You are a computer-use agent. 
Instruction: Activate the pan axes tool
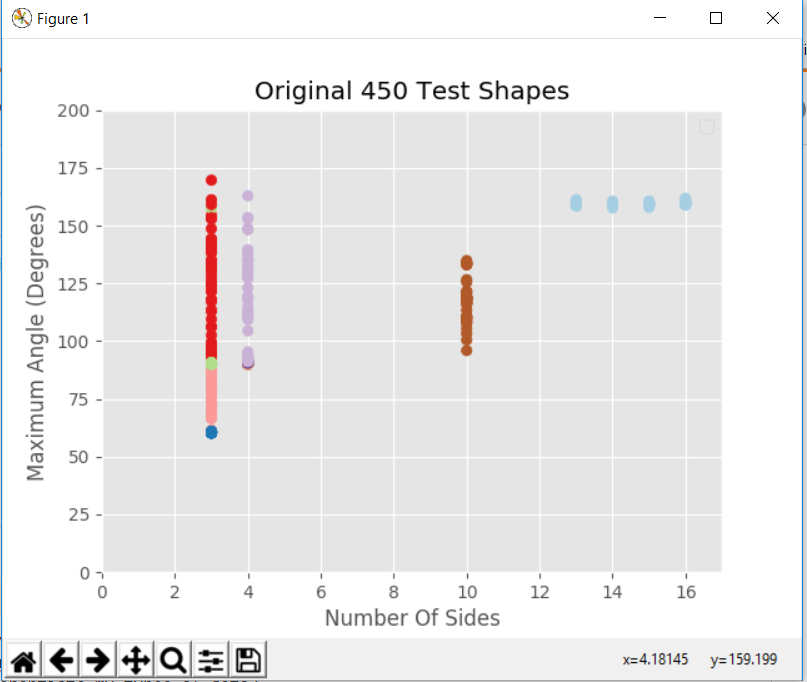coord(135,660)
